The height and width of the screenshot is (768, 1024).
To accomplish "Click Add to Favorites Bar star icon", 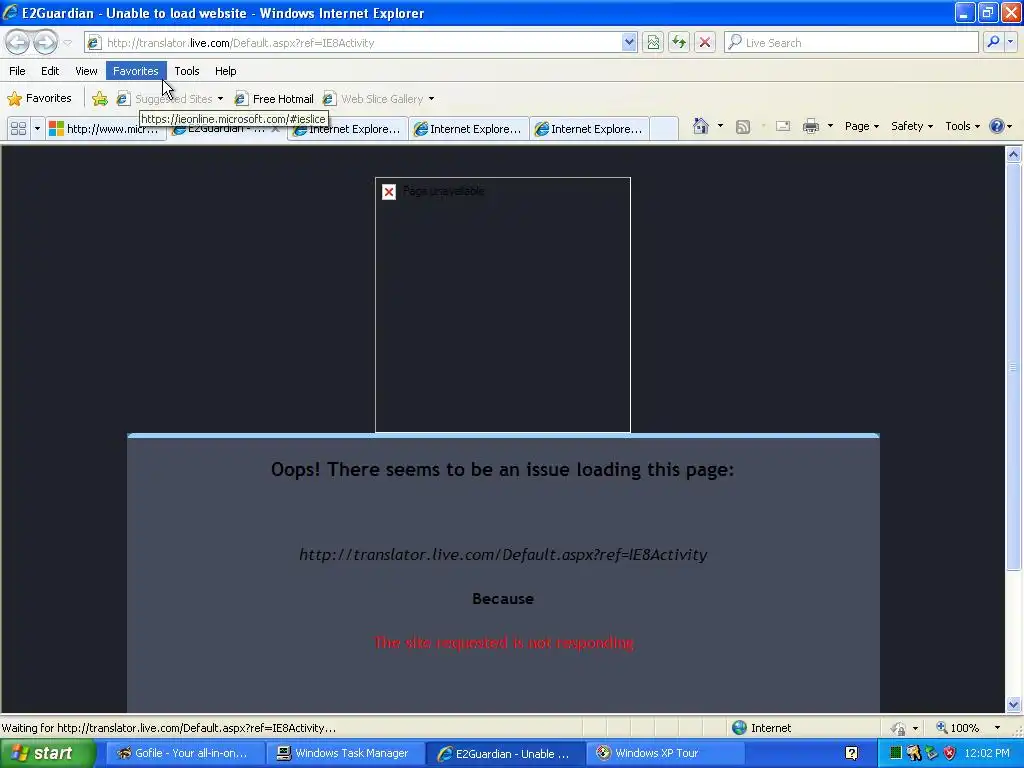I will click(x=100, y=99).
